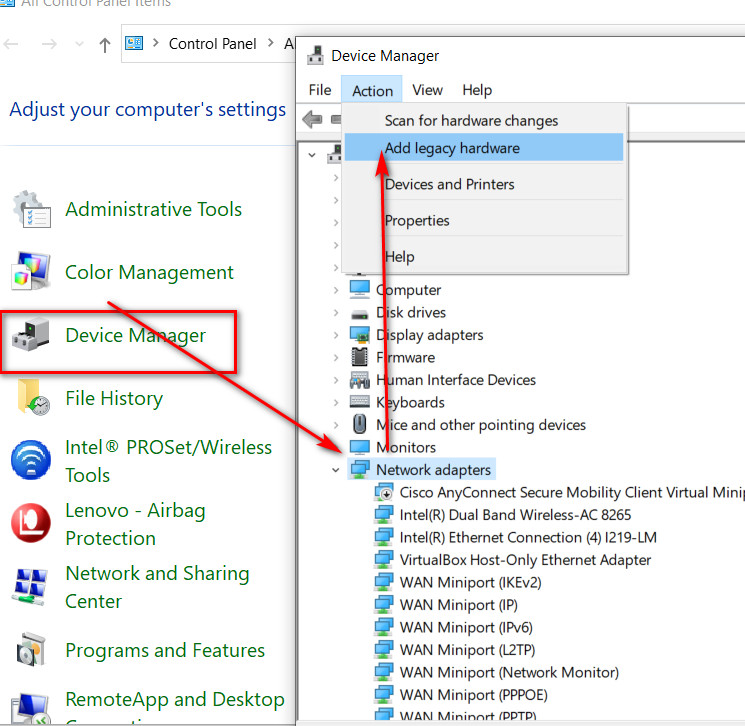
Task: Open Intel PROSet/Wireless Tools link
Action: pos(168,461)
